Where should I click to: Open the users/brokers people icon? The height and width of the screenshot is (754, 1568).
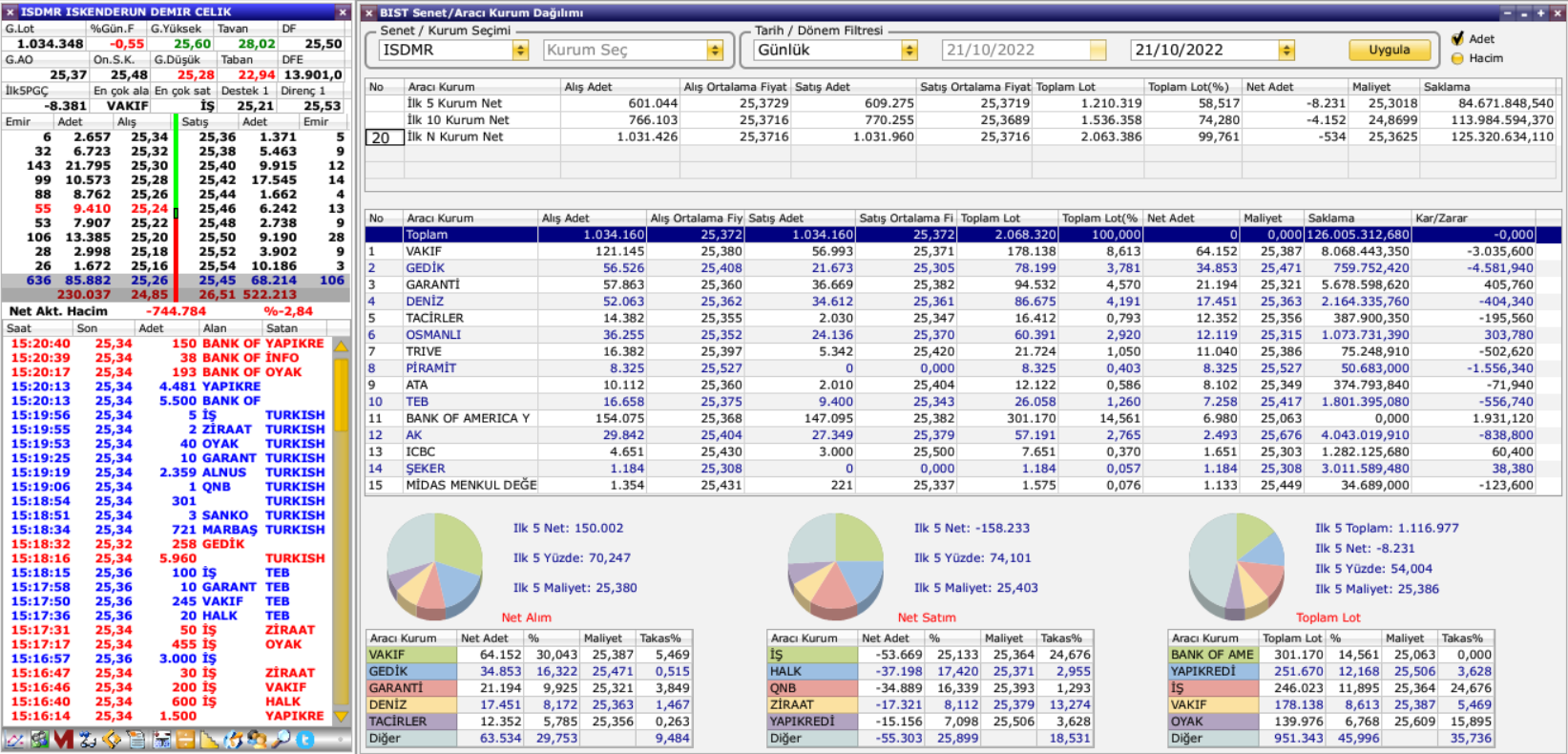[257, 740]
